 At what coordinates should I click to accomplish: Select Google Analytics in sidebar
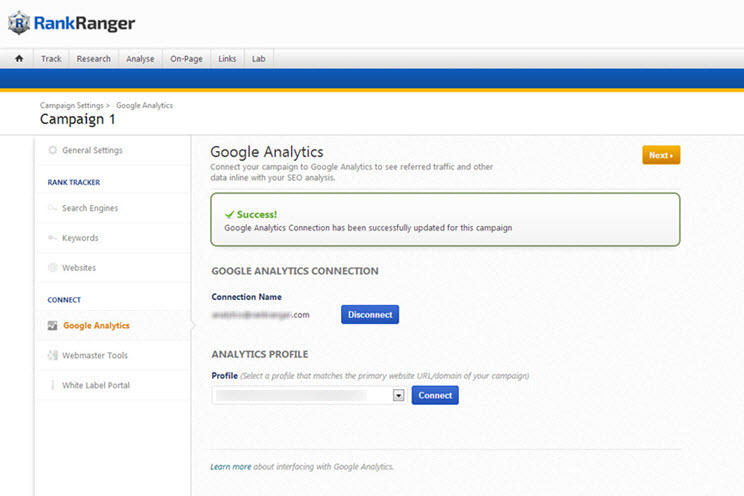coord(96,326)
